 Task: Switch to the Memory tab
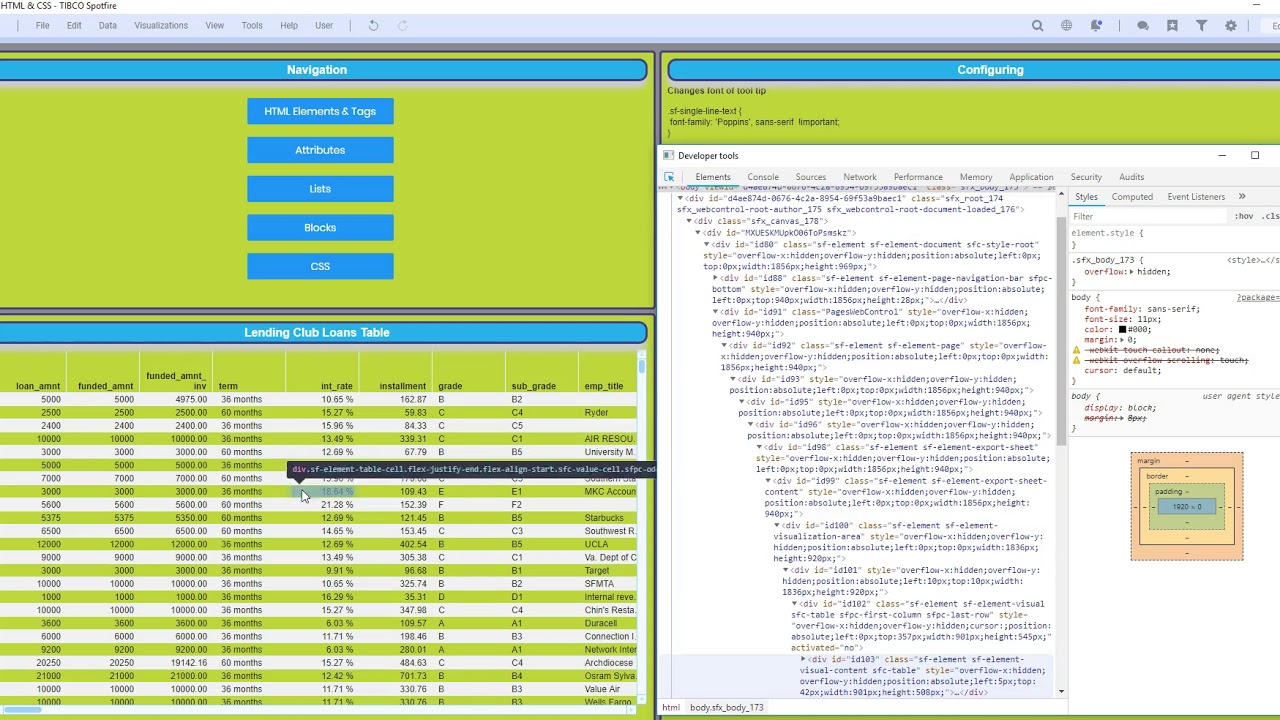click(976, 177)
